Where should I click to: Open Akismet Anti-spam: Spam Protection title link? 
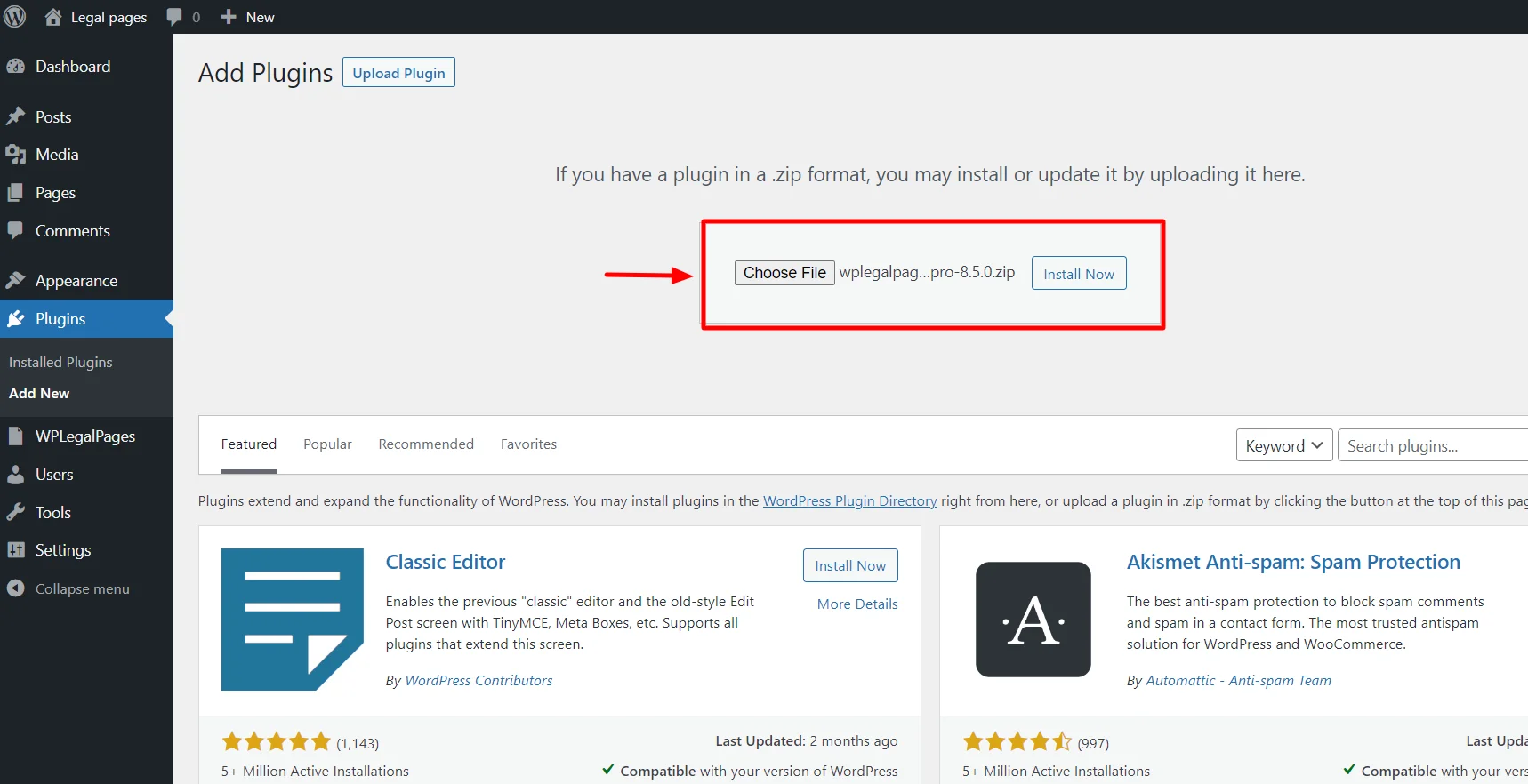click(1293, 562)
